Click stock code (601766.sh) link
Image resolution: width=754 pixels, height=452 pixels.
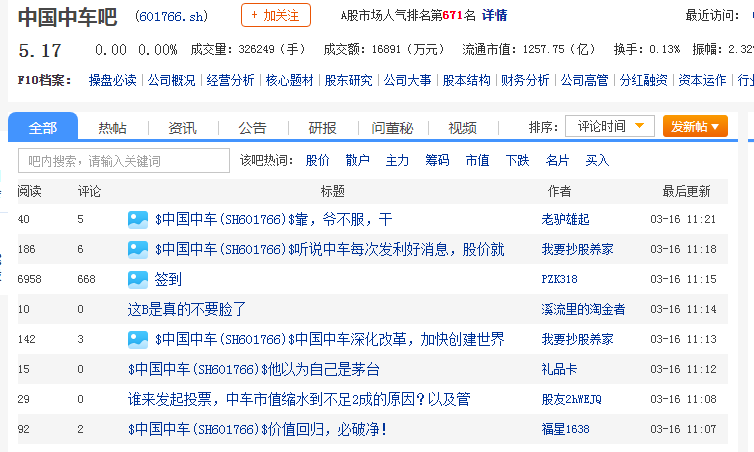click(172, 17)
